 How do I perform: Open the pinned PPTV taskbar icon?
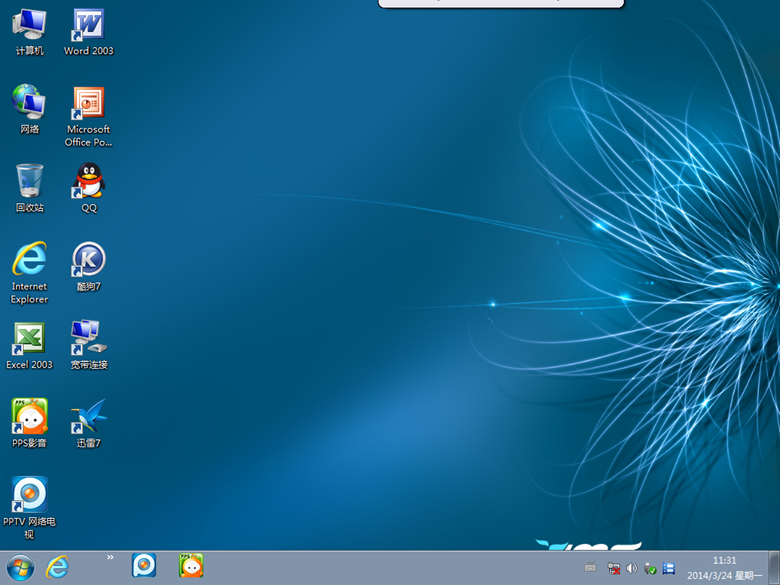[x=144, y=566]
